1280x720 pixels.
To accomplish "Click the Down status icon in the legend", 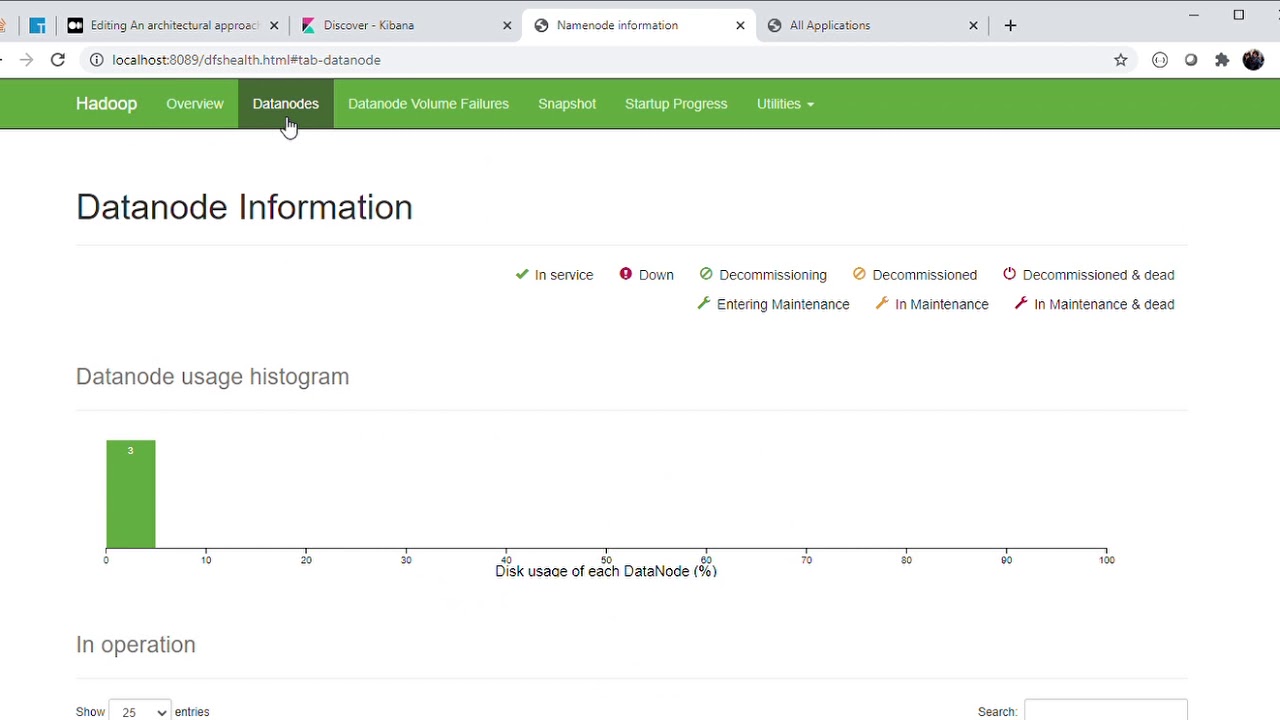I will point(625,274).
